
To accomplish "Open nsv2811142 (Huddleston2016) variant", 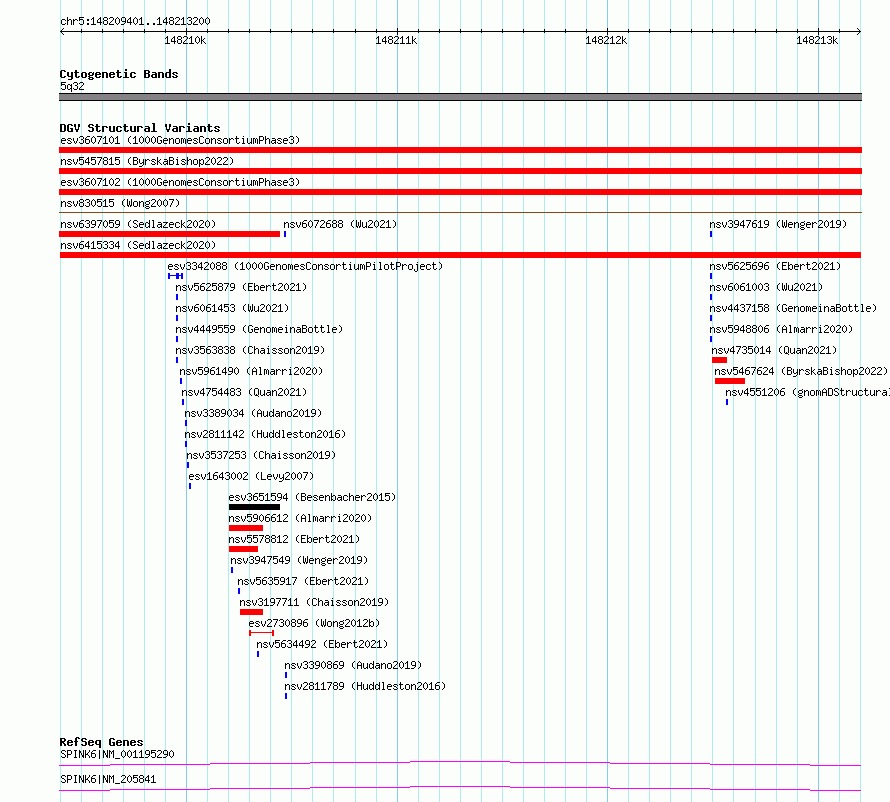I will tap(265, 434).
